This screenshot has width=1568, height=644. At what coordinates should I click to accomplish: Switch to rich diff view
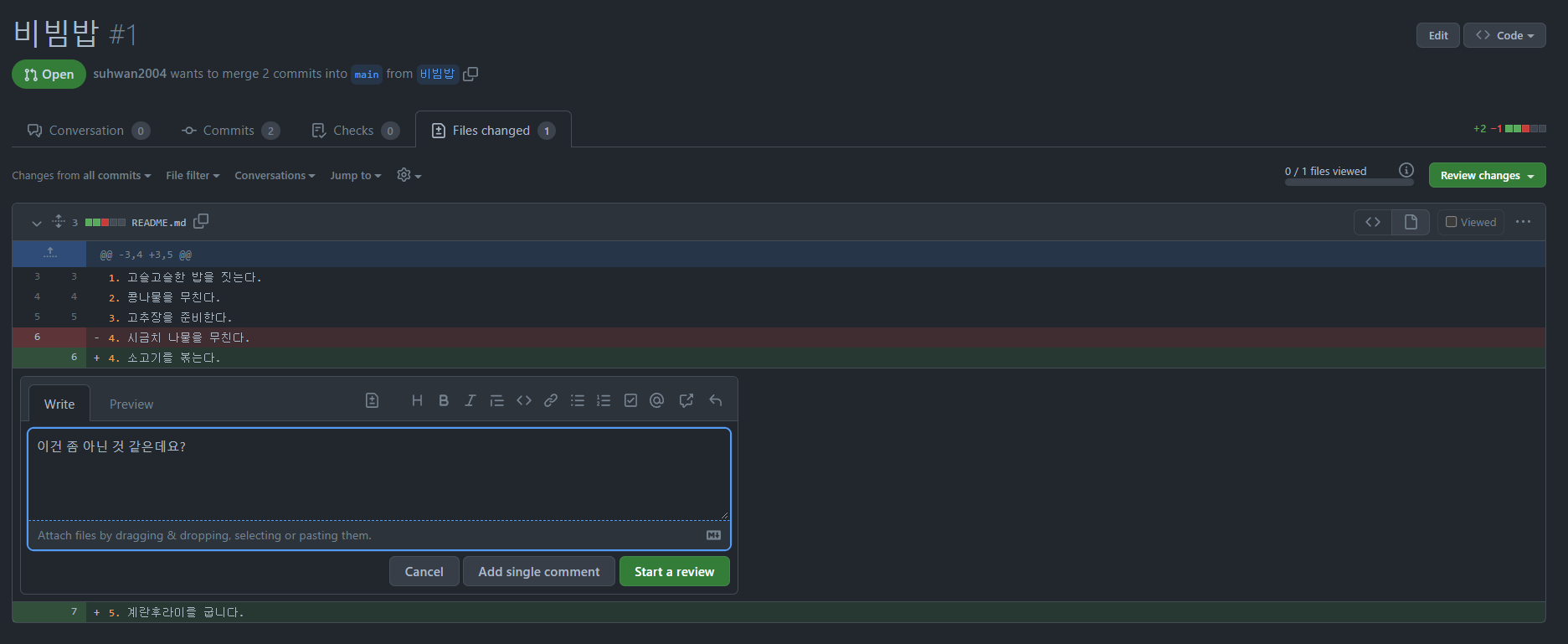point(1411,222)
